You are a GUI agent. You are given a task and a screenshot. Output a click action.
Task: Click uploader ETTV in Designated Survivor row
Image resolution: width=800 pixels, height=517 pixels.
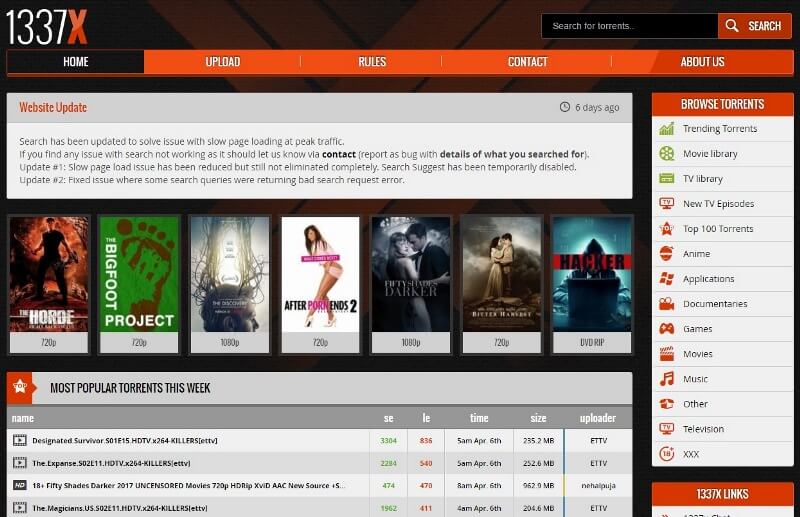pos(598,440)
